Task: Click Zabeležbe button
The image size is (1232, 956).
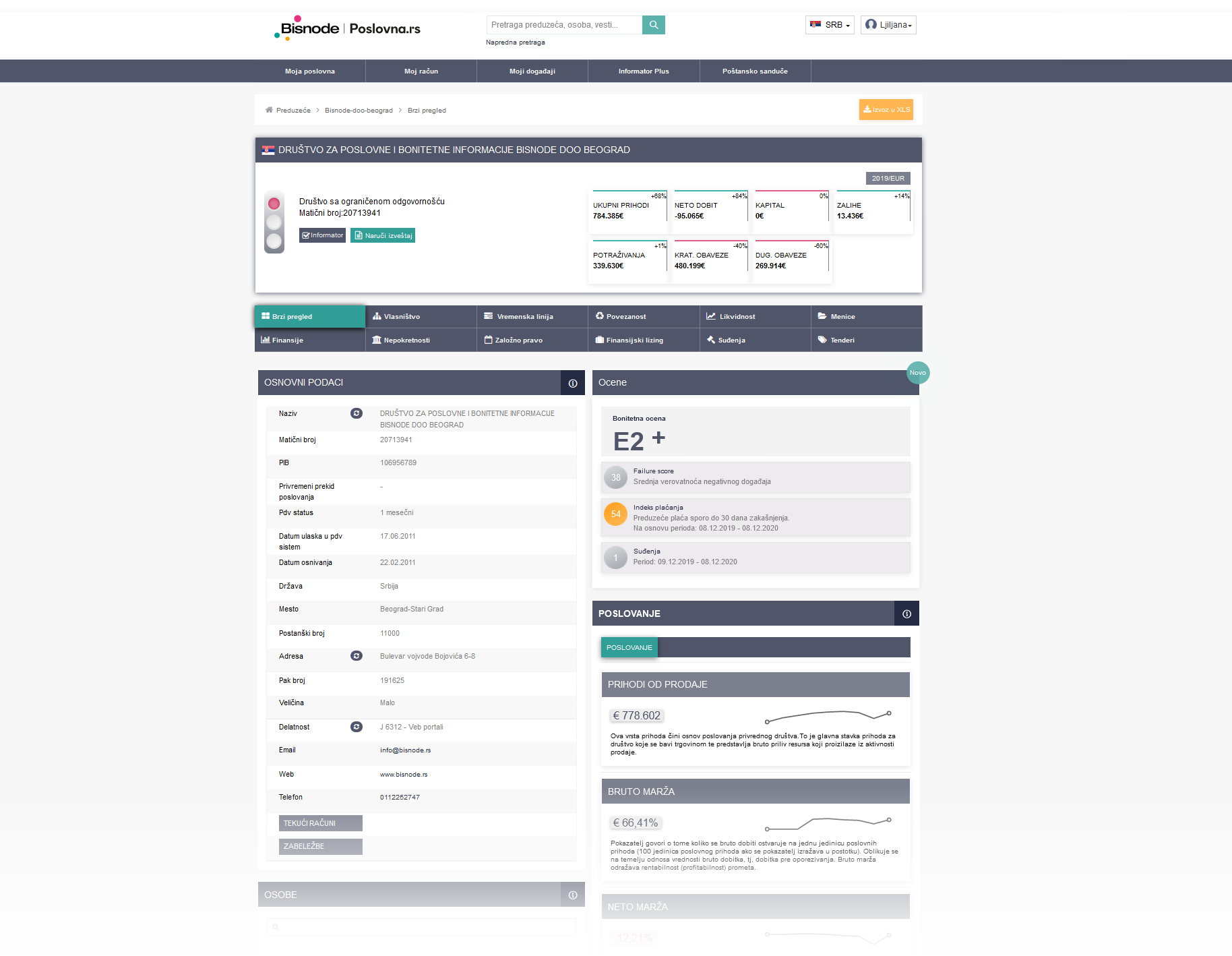Action: (x=321, y=846)
